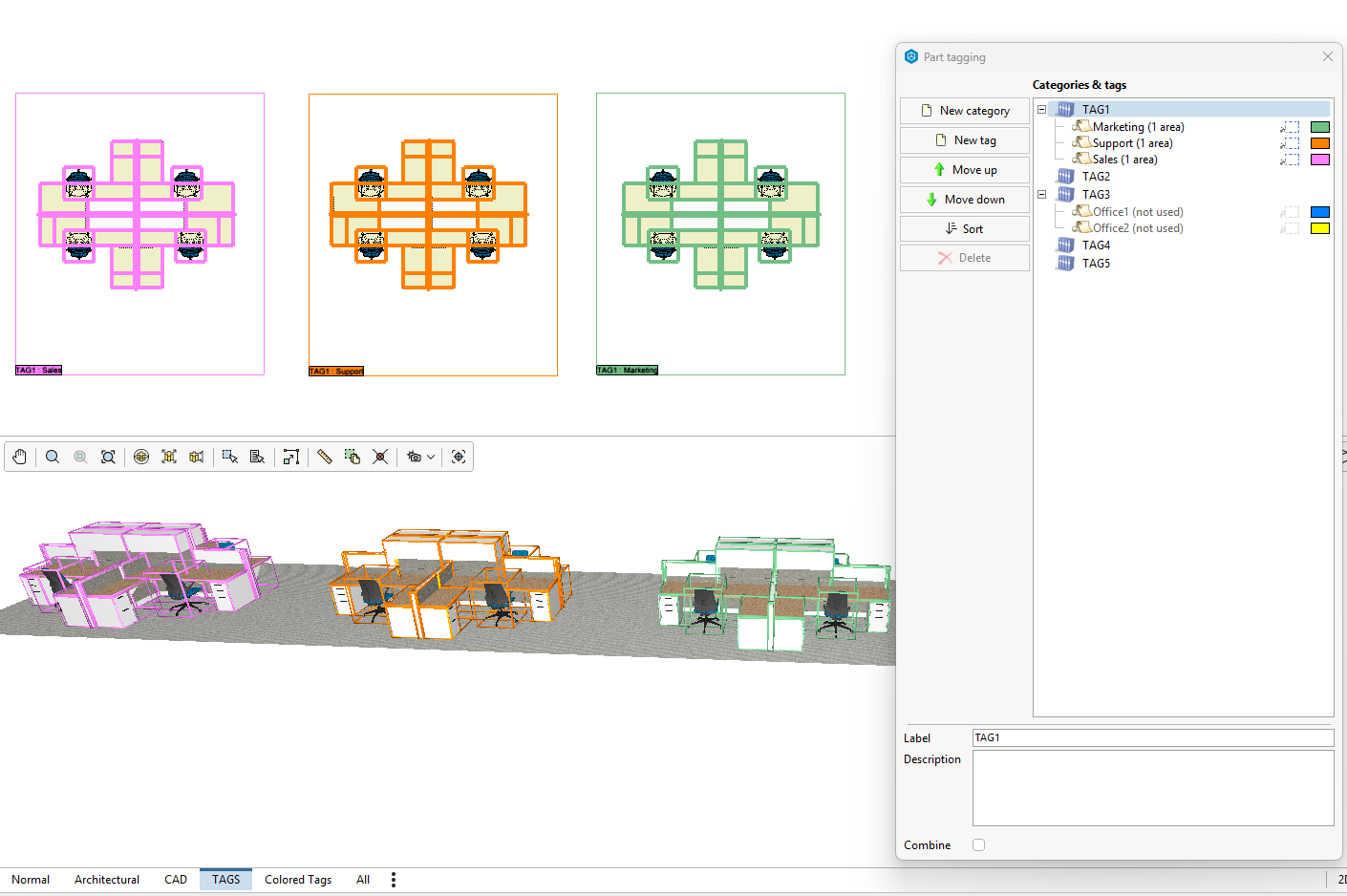Open the orange Support color swatch
Screen dimensions: 1347x896
pos(1320,143)
